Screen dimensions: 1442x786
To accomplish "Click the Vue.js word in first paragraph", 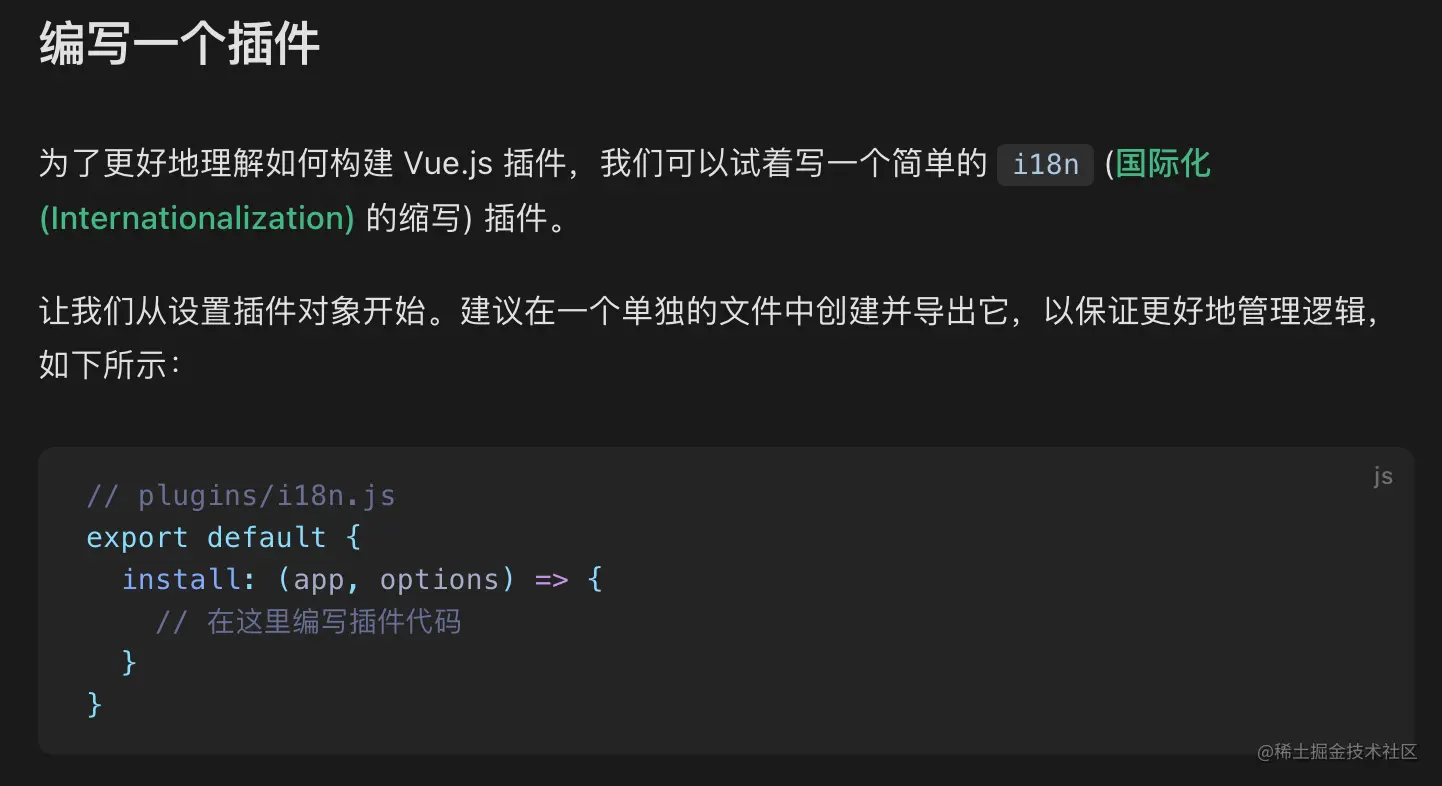I will click(x=448, y=164).
